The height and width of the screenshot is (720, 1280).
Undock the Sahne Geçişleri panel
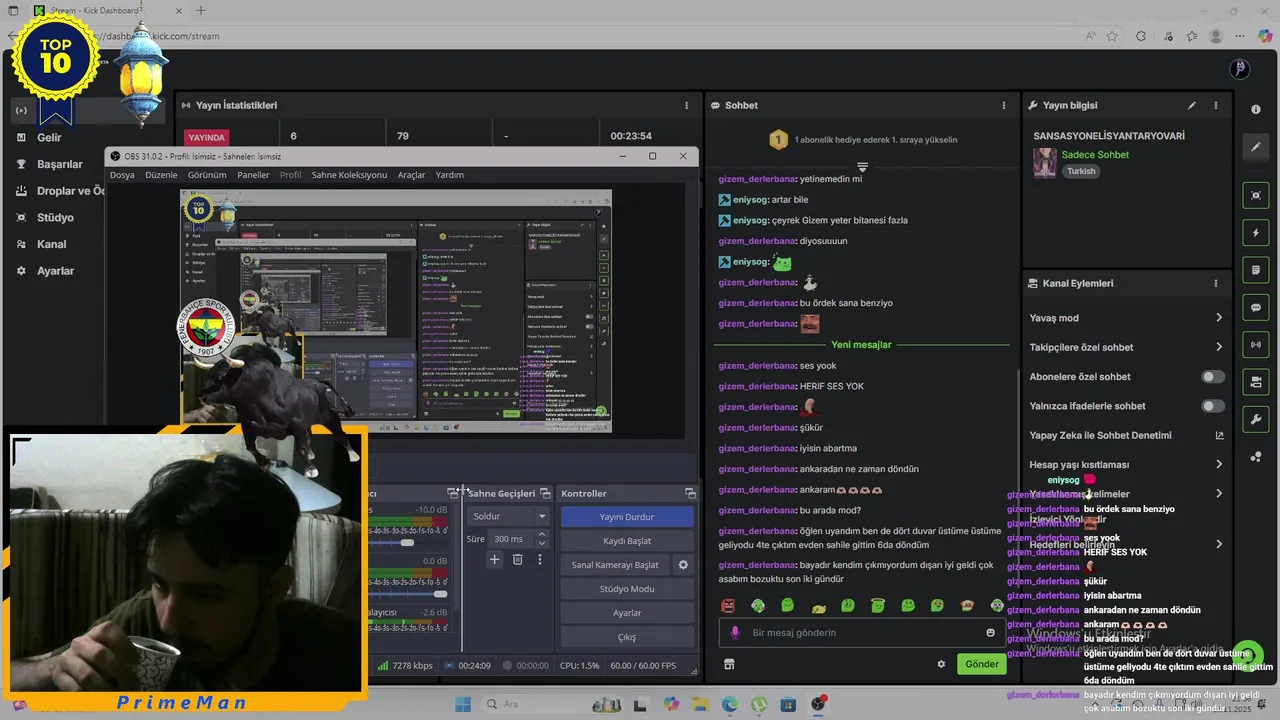(x=545, y=494)
